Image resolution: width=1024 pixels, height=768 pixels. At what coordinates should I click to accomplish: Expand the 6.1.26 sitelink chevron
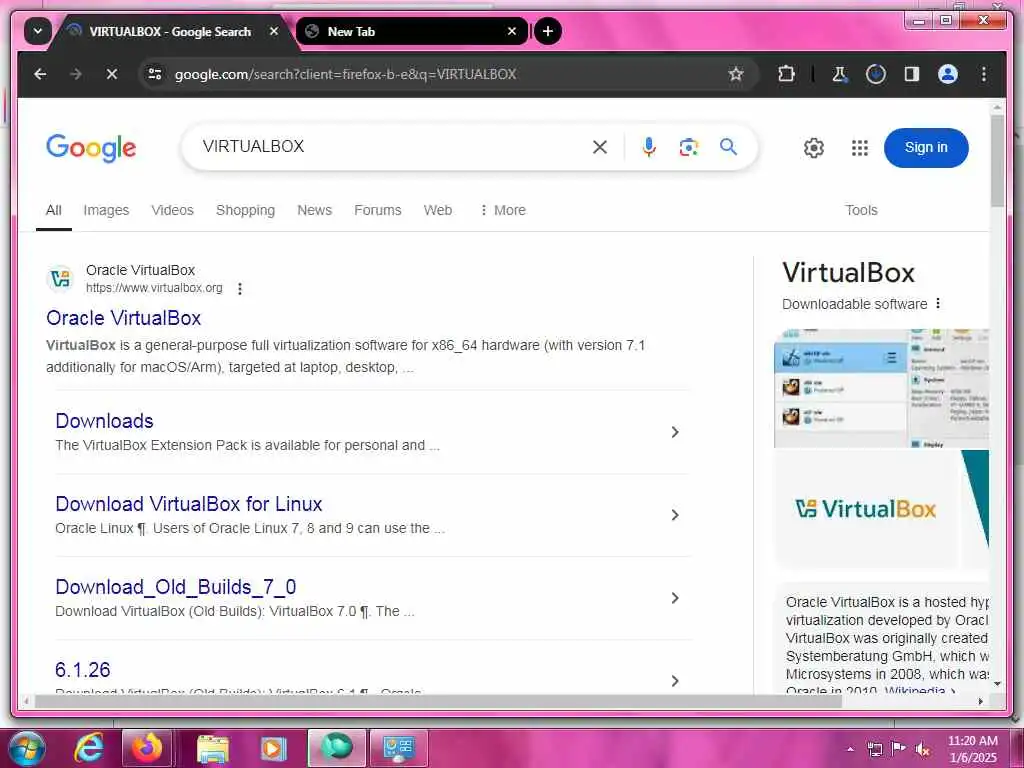click(675, 681)
